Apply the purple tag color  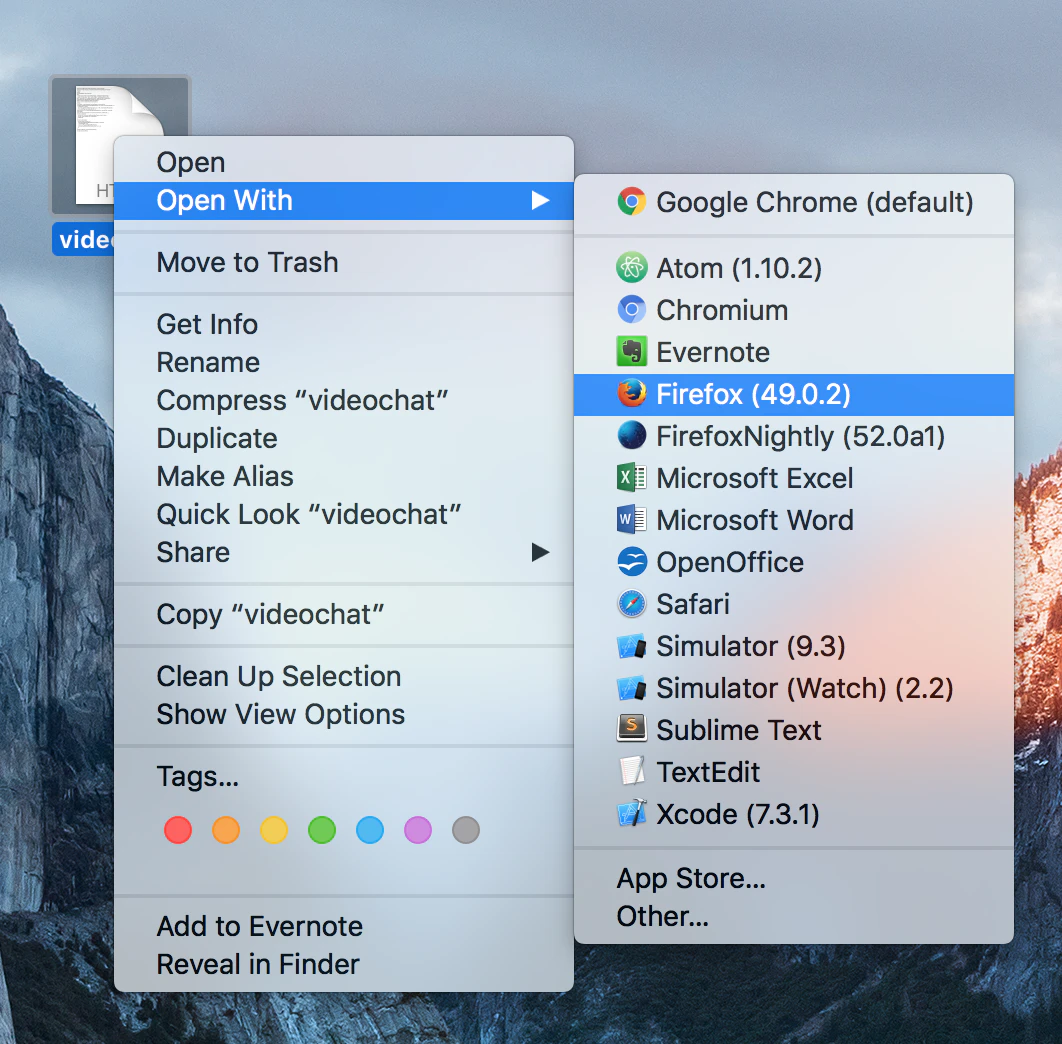[418, 830]
